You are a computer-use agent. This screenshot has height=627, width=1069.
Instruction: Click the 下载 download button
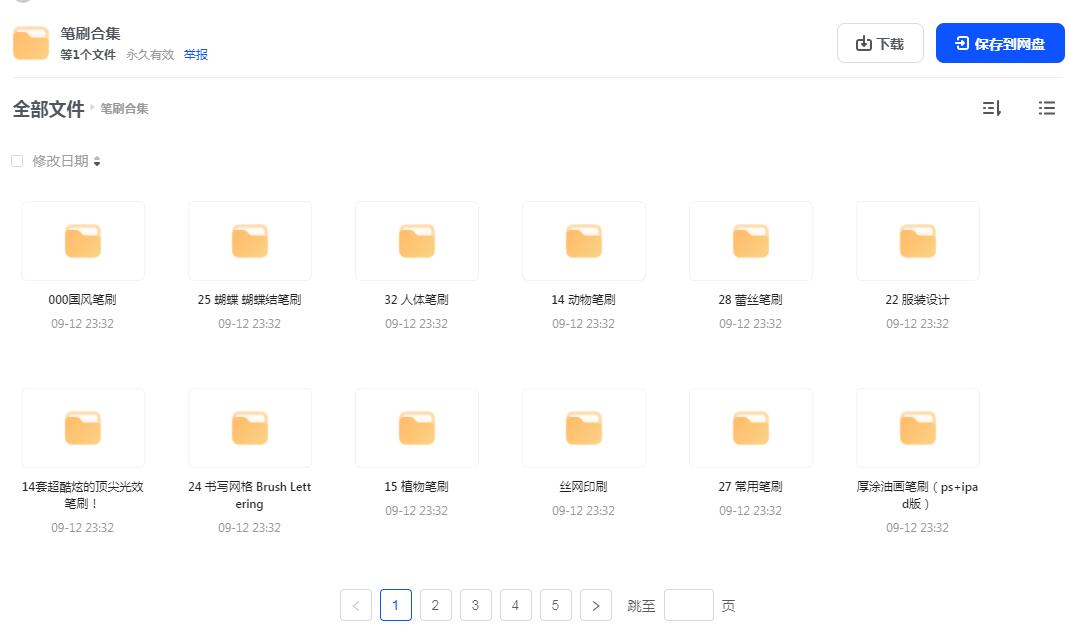tap(880, 43)
